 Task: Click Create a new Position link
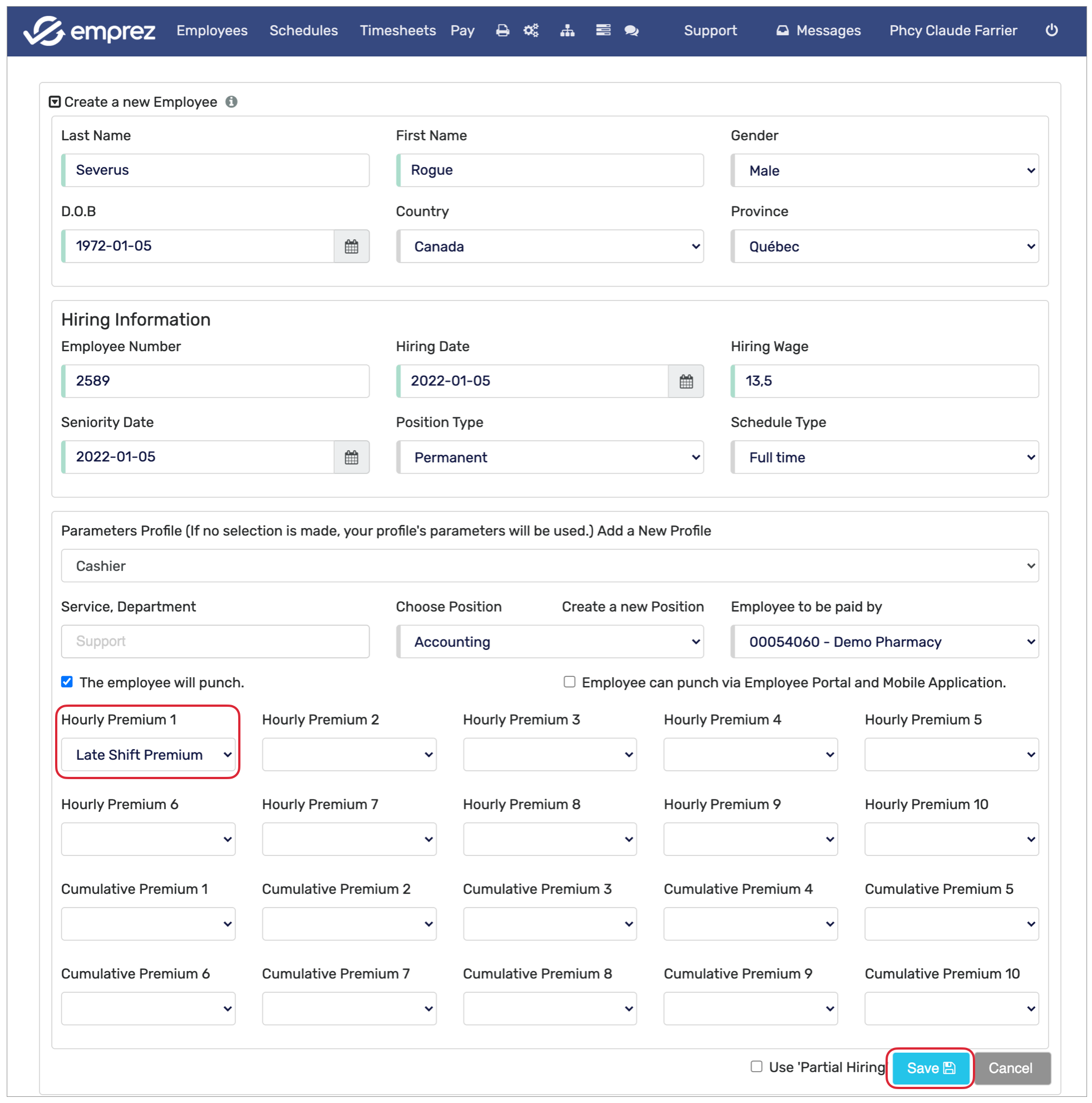(x=632, y=606)
